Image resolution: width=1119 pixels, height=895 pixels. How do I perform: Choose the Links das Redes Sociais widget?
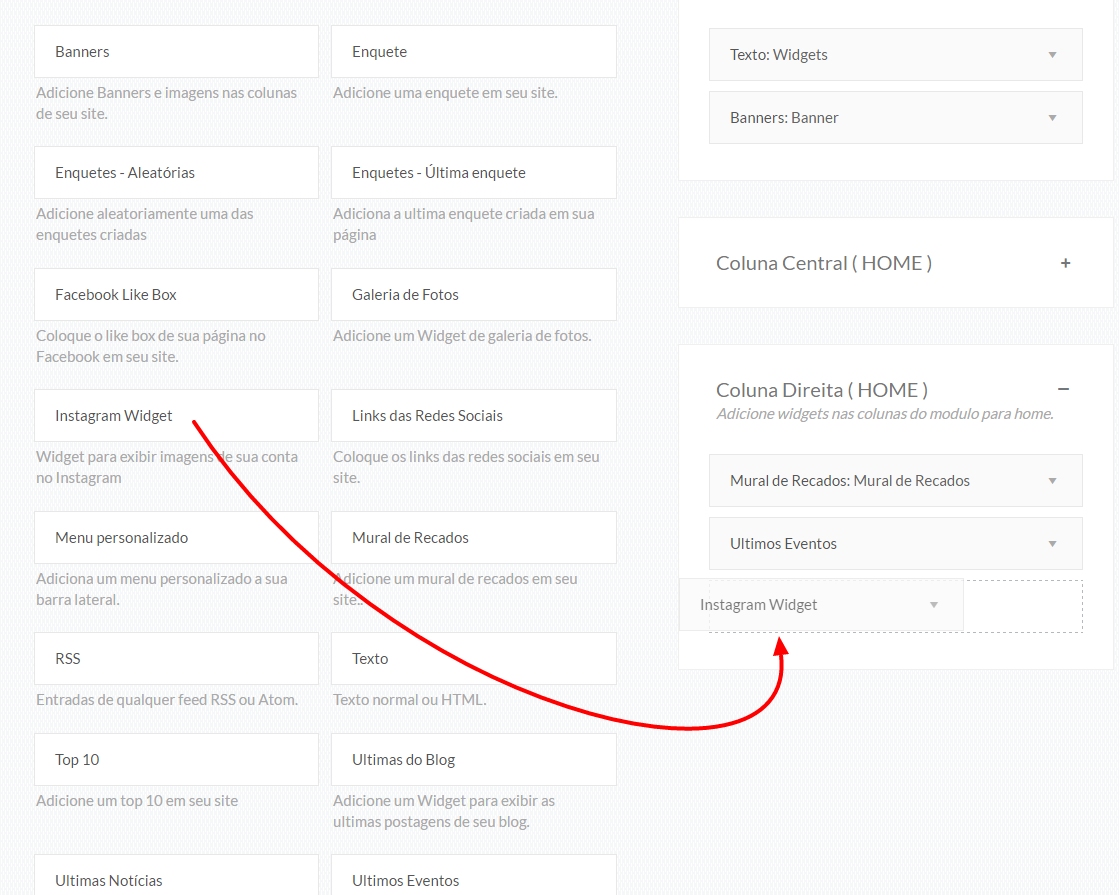pyautogui.click(x=473, y=416)
